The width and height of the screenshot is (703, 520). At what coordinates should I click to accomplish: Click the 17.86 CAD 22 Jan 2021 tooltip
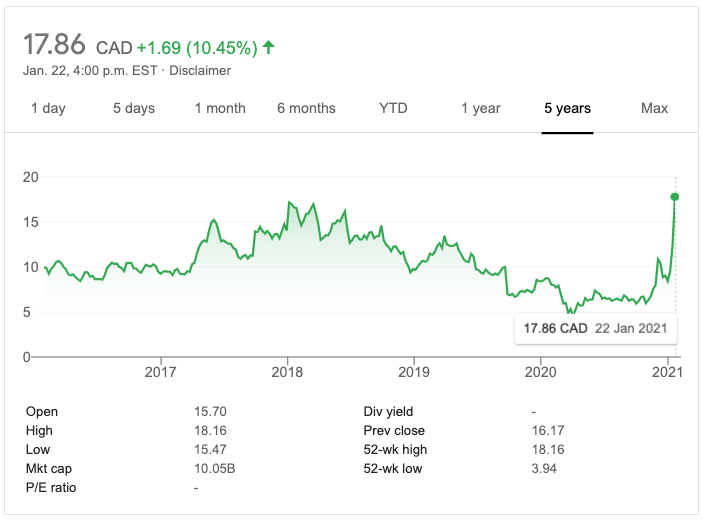[595, 329]
